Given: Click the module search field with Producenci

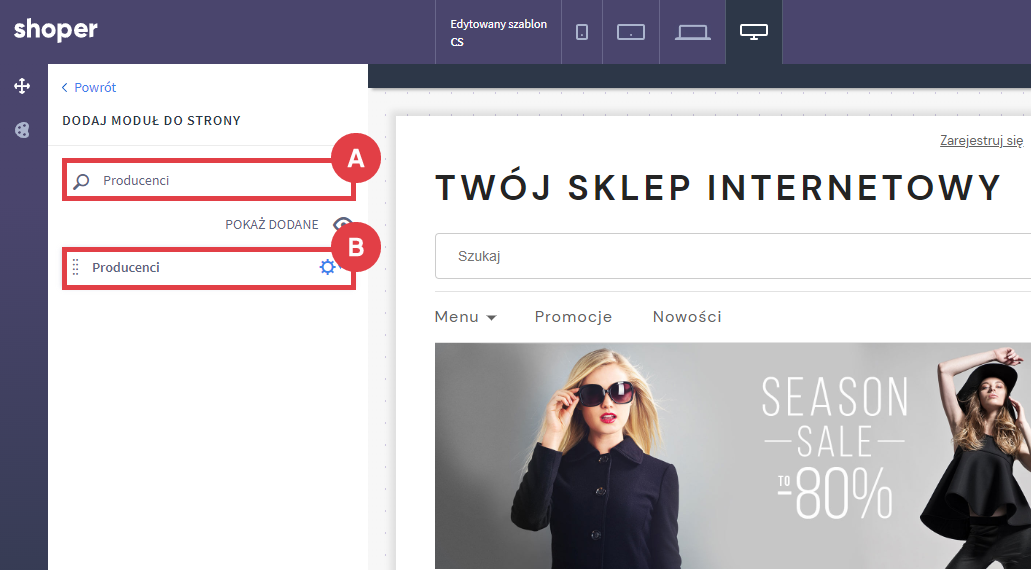Looking at the screenshot, I should (x=208, y=179).
